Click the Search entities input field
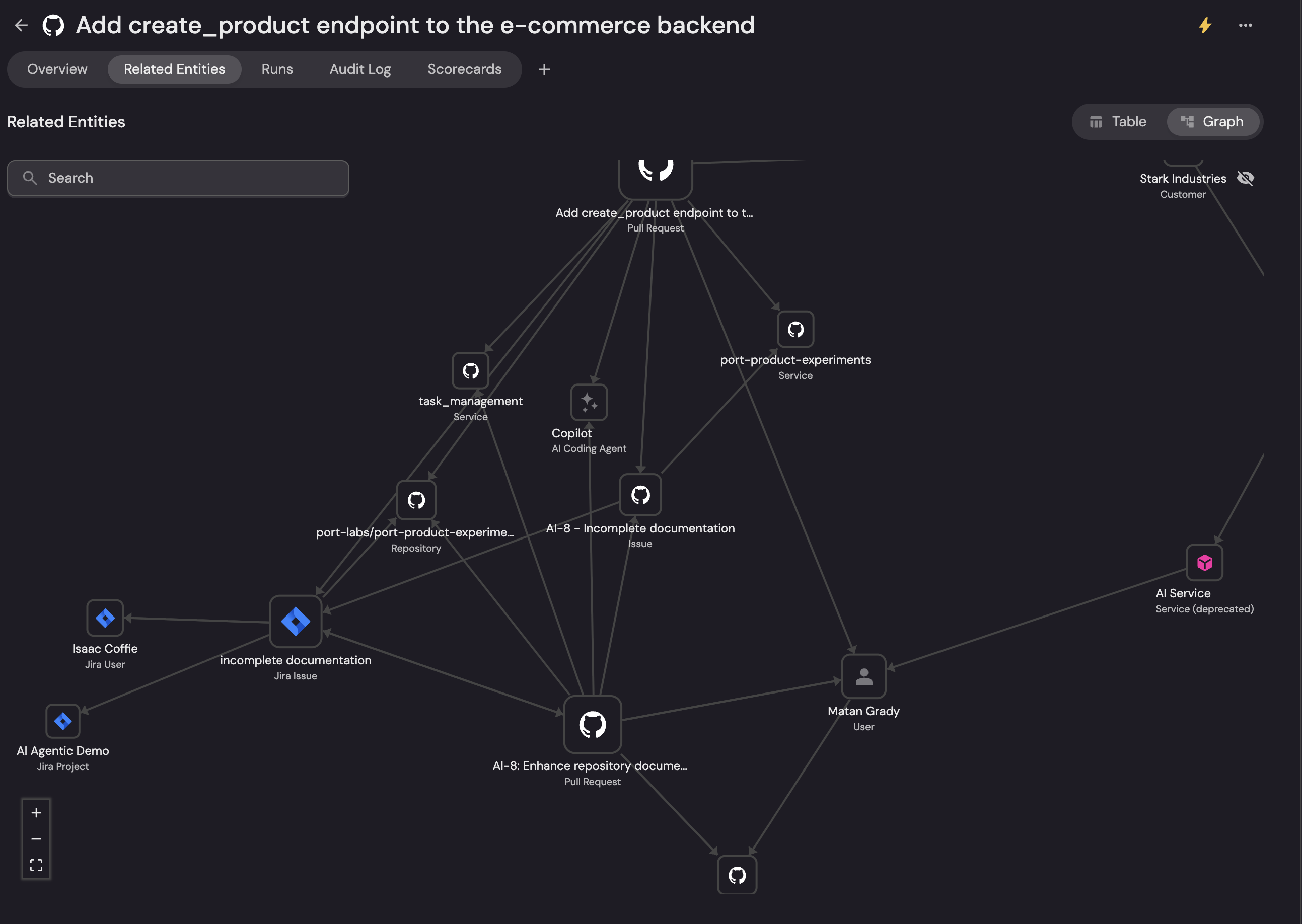This screenshot has height=924, width=1302. 178,178
